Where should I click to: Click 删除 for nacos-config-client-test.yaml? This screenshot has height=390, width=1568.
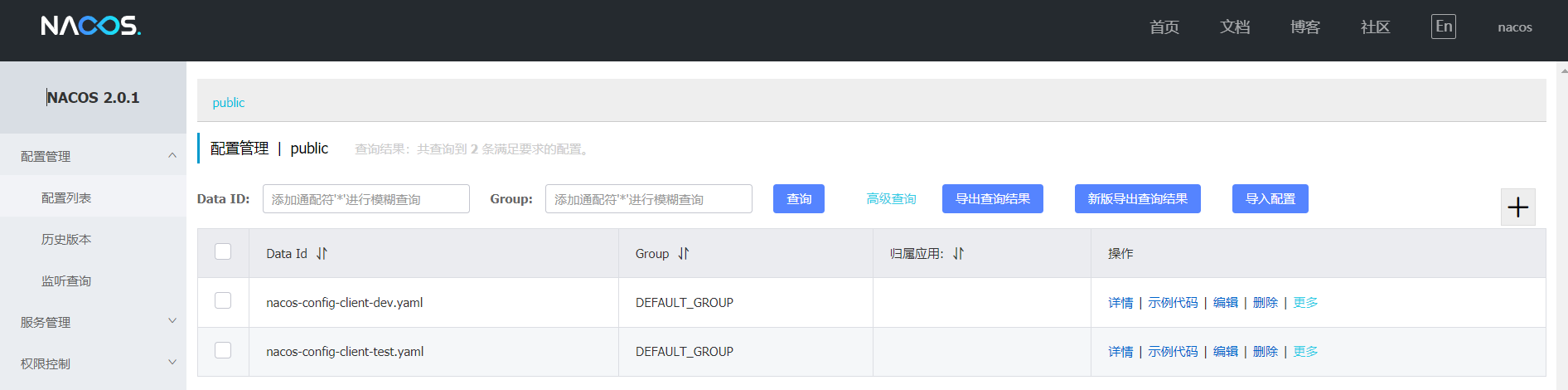click(1266, 352)
